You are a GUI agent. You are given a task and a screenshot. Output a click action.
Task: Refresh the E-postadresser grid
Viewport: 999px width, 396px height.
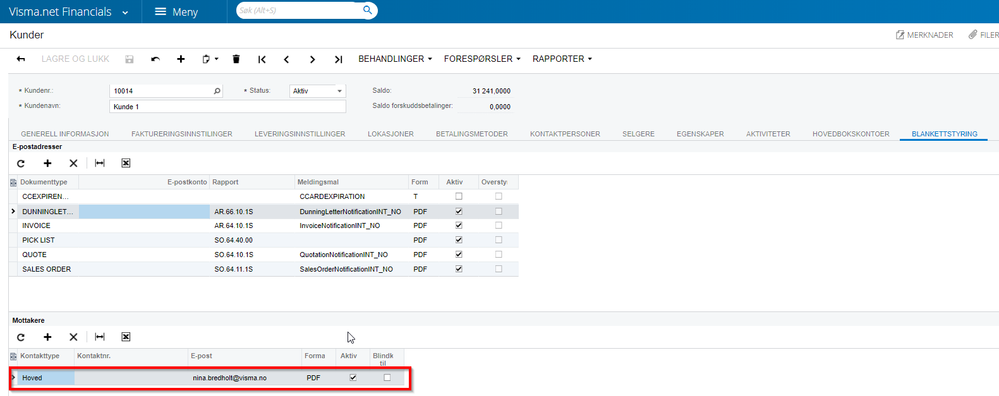tap(20, 163)
